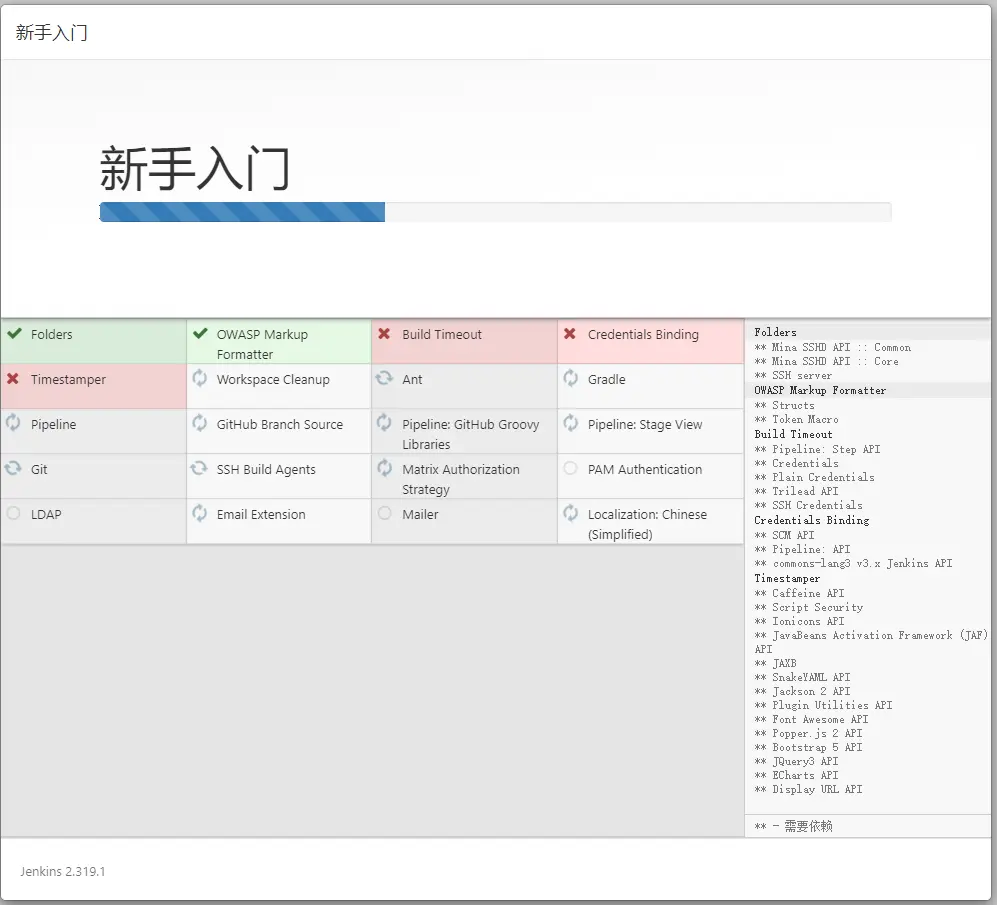Image resolution: width=997 pixels, height=905 pixels.
Task: Click the spinner next to Workspace Cleanup
Action: 201,380
